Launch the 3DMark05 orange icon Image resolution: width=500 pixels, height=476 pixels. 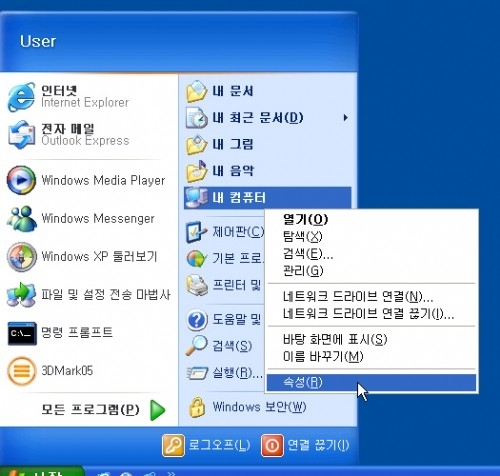pos(21,371)
